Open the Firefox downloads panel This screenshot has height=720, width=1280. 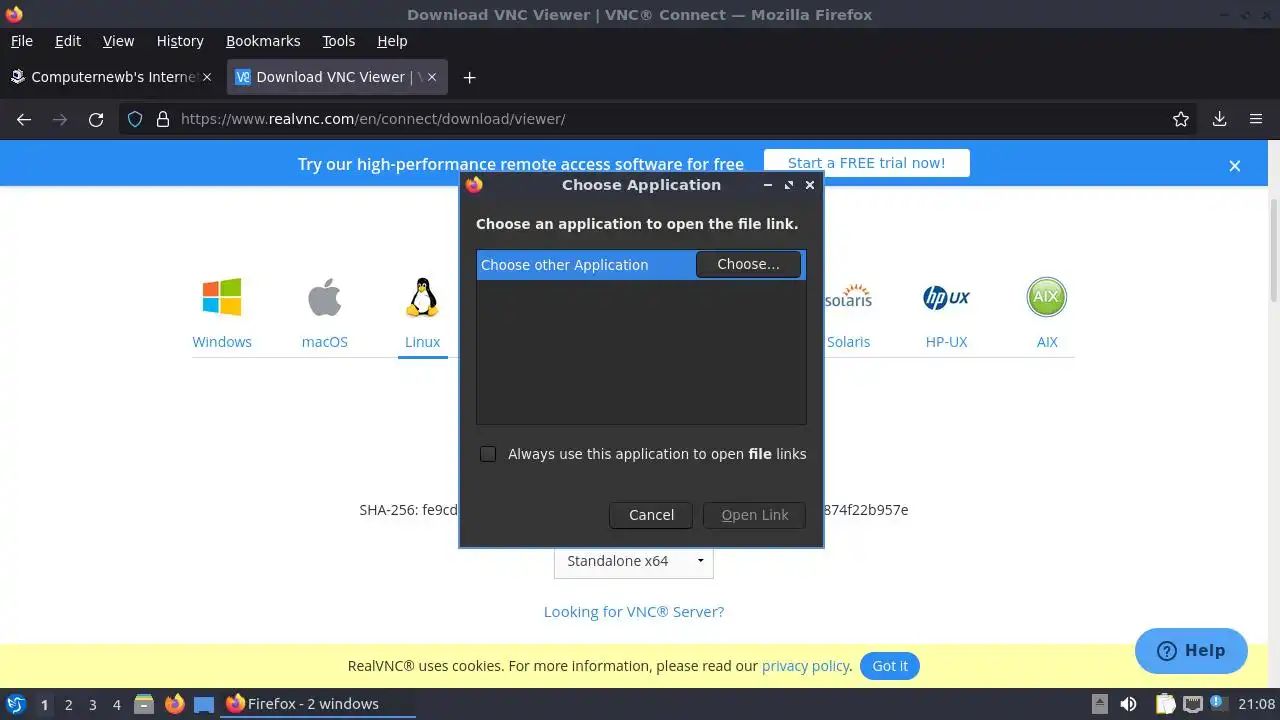click(x=1219, y=119)
